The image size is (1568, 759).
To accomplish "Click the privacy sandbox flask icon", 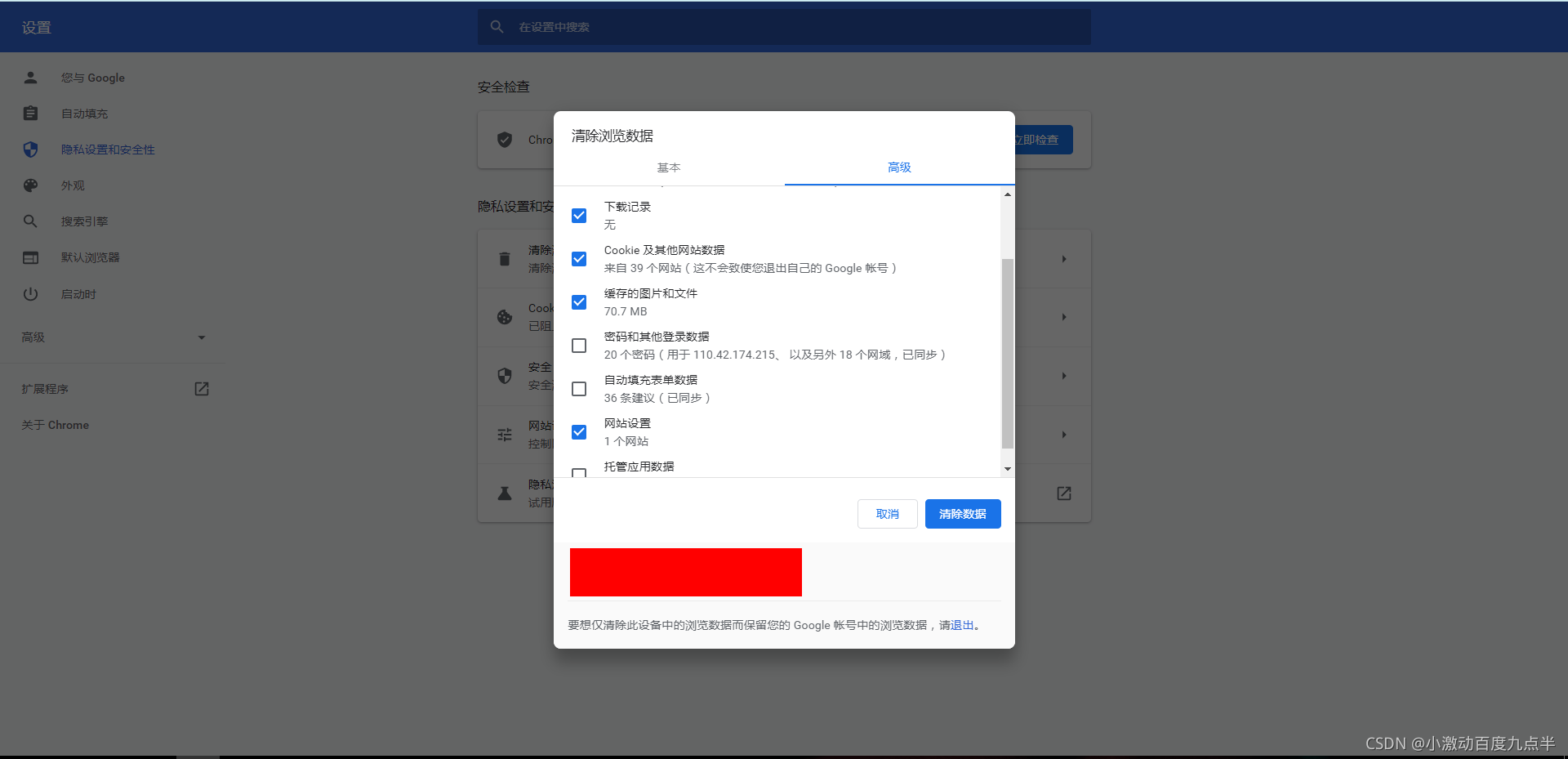I will click(505, 493).
